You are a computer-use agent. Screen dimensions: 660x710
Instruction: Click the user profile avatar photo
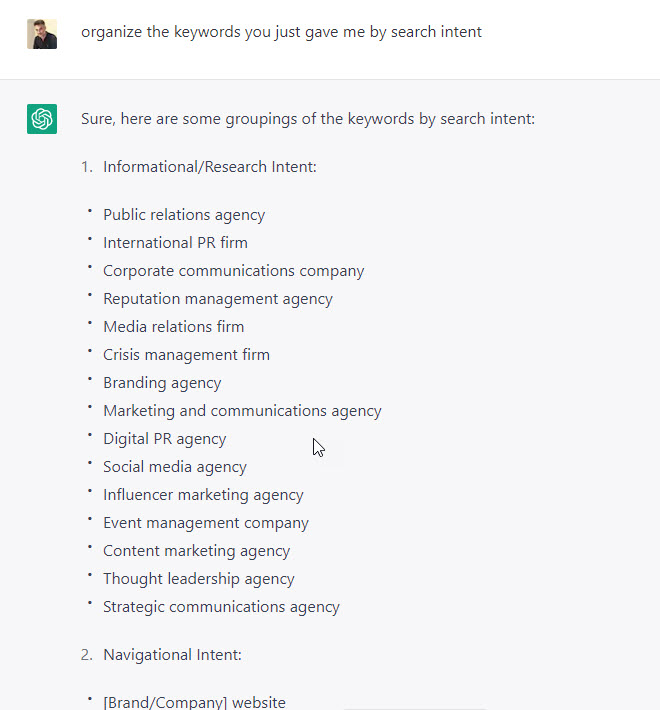coord(42,34)
